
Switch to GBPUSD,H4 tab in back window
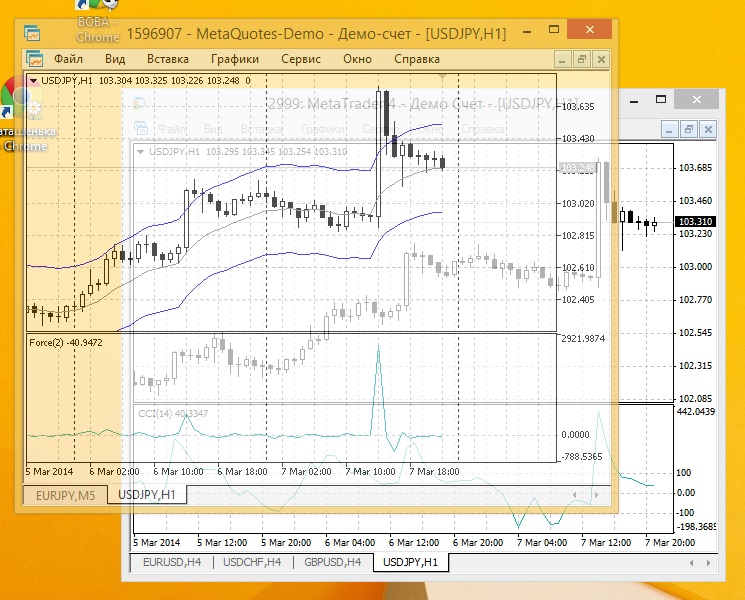point(333,562)
